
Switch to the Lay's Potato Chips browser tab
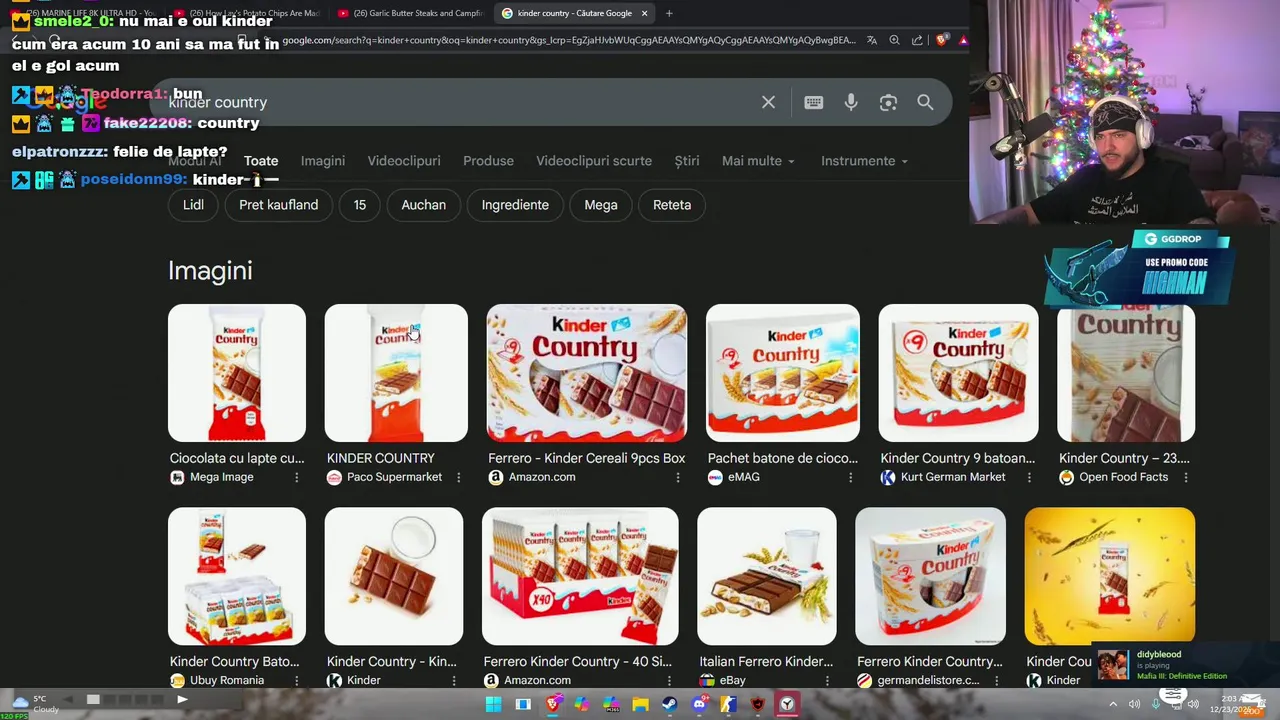(x=247, y=13)
